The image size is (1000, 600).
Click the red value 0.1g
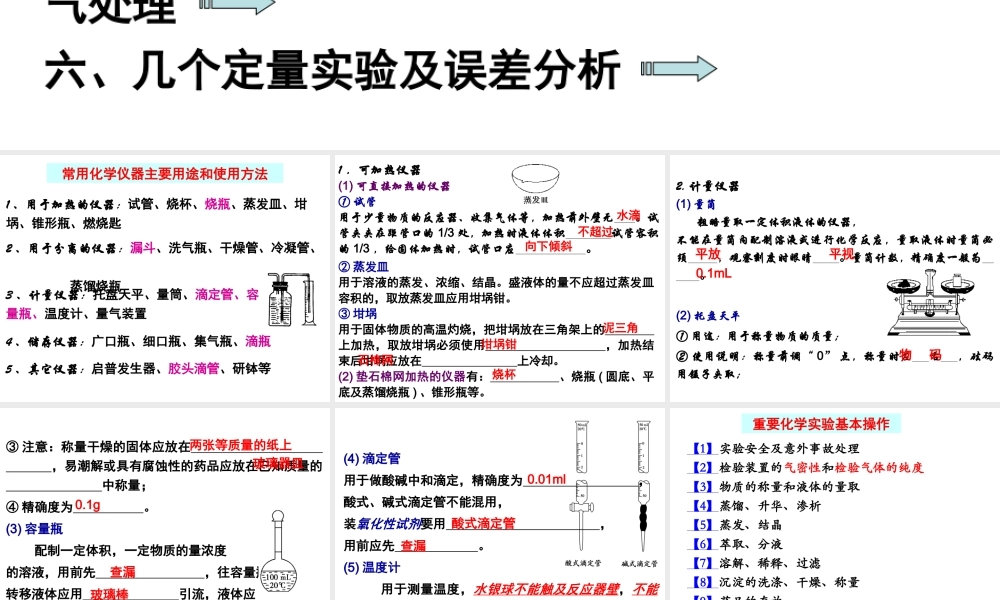tap(87, 505)
